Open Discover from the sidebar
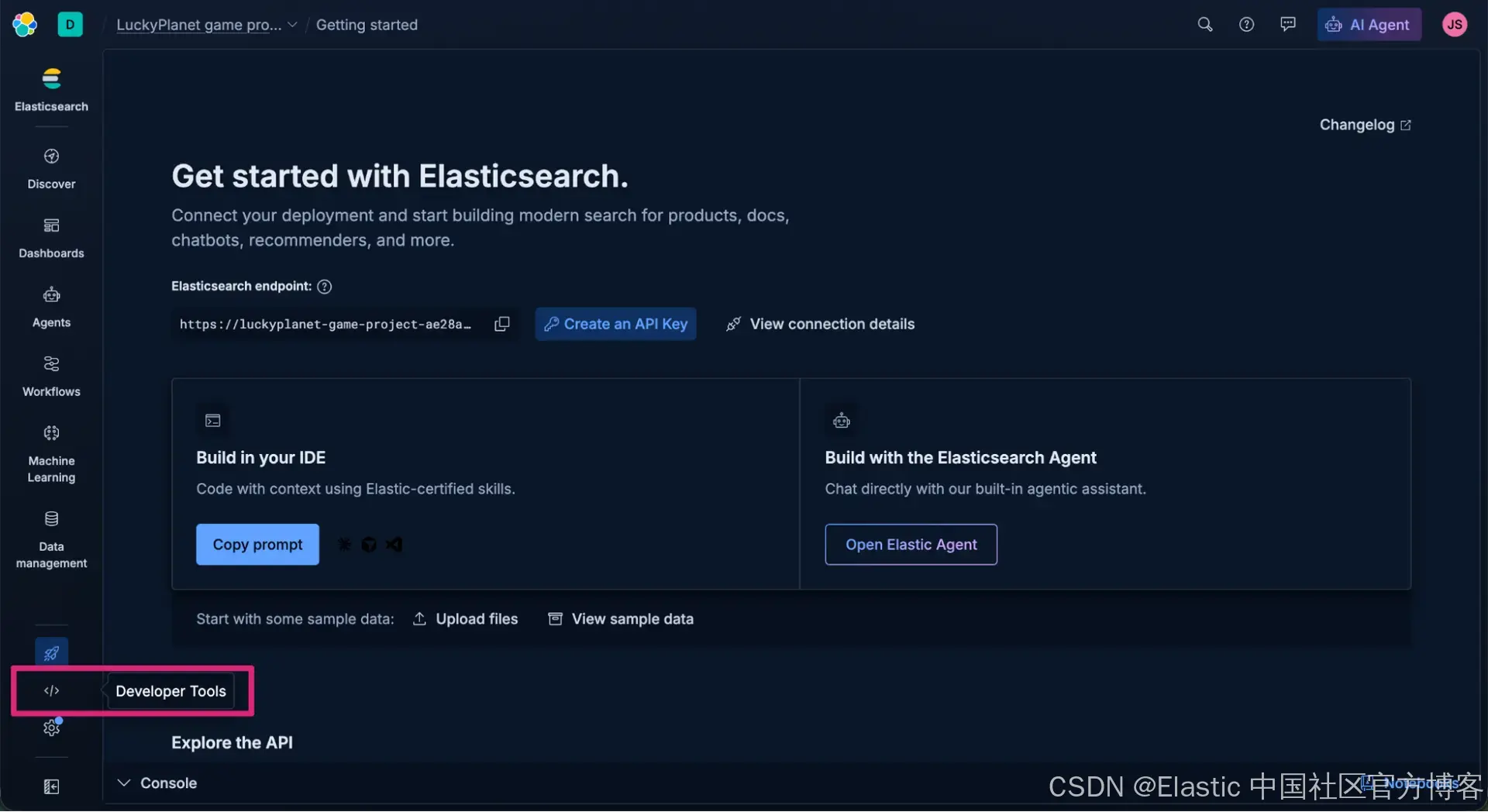This screenshot has width=1488, height=812. tap(51, 169)
